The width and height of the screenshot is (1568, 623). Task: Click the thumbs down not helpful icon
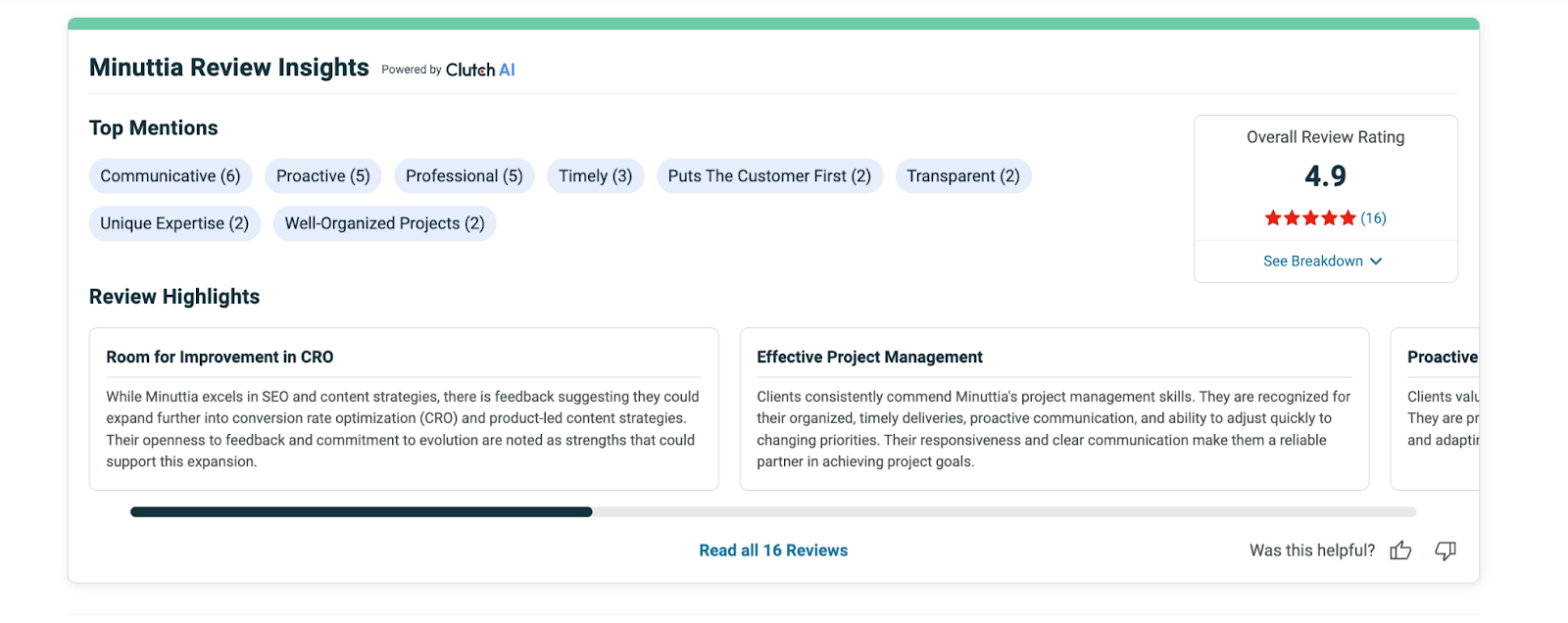(x=1445, y=551)
